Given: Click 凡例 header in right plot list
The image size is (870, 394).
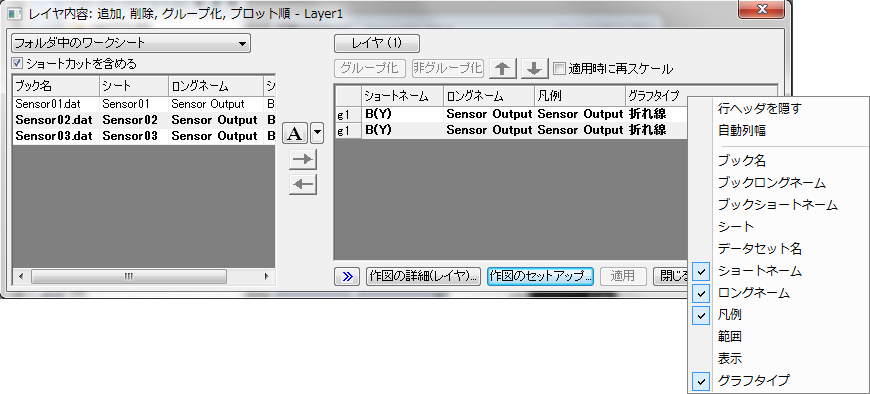Looking at the screenshot, I should pyautogui.click(x=580, y=96).
